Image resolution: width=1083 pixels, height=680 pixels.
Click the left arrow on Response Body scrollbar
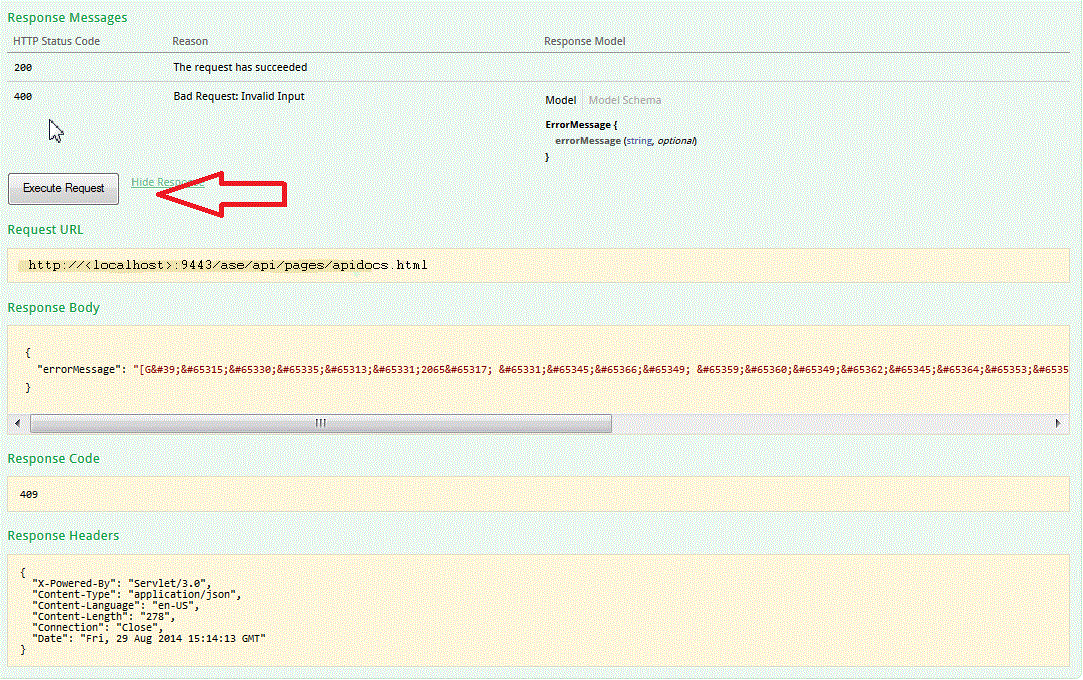click(x=17, y=423)
